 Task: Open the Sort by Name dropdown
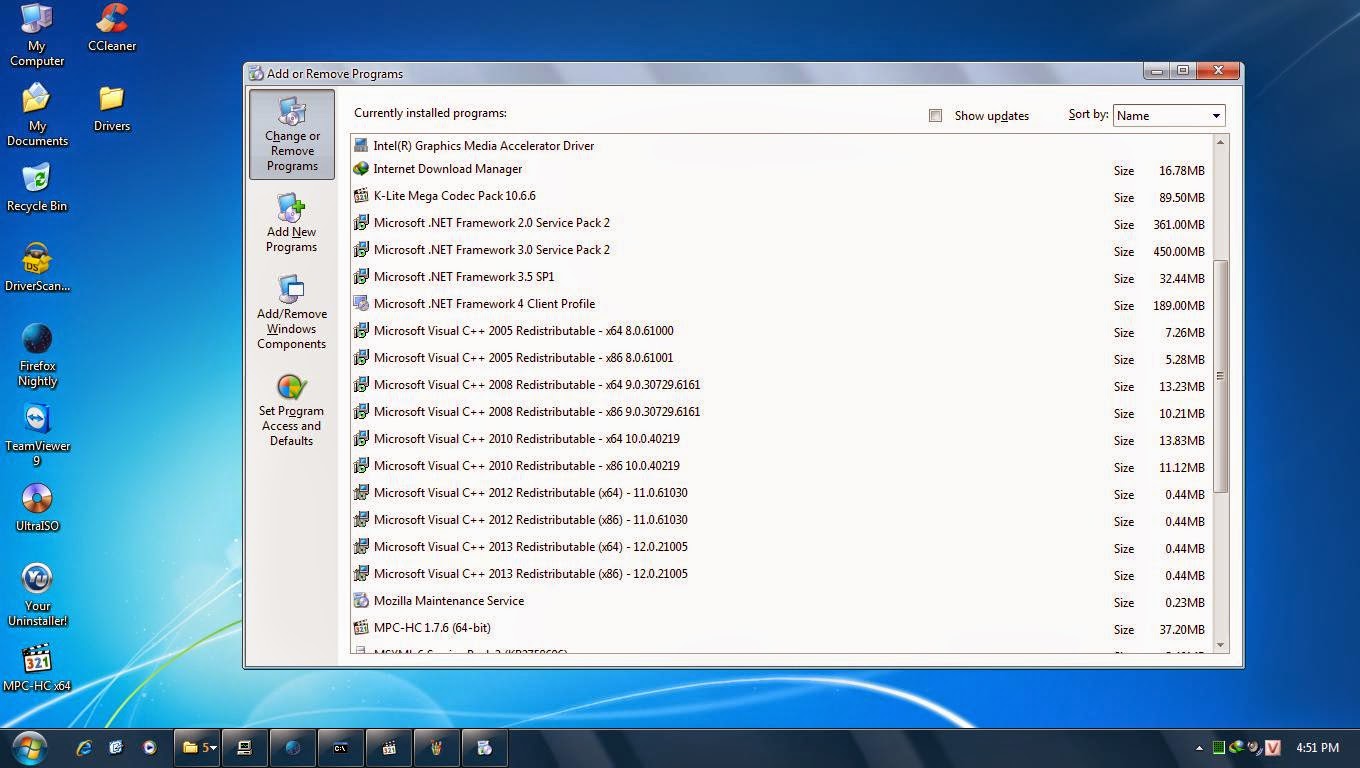tap(1169, 116)
